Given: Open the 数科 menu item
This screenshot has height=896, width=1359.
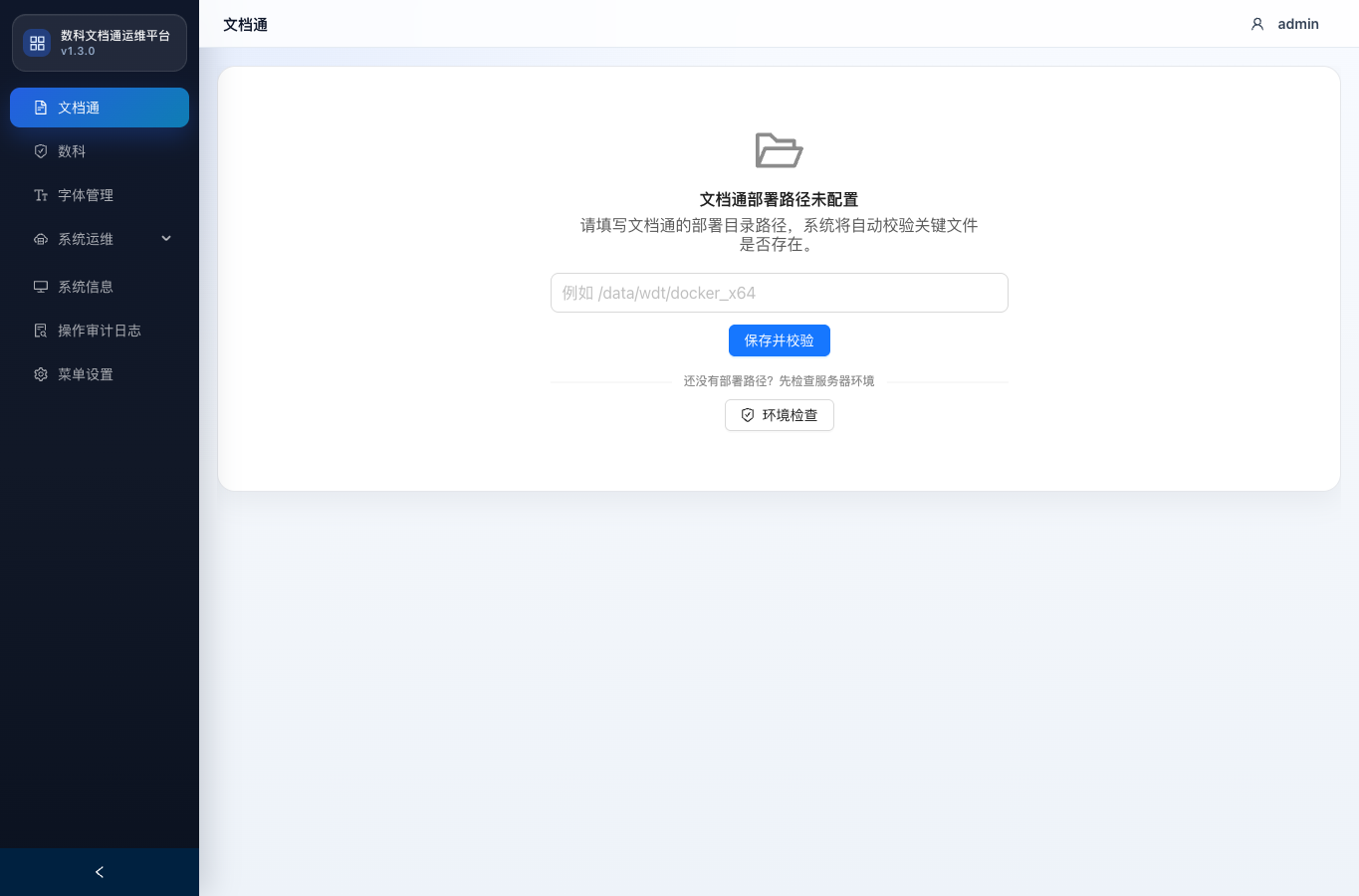Looking at the screenshot, I should (100, 151).
